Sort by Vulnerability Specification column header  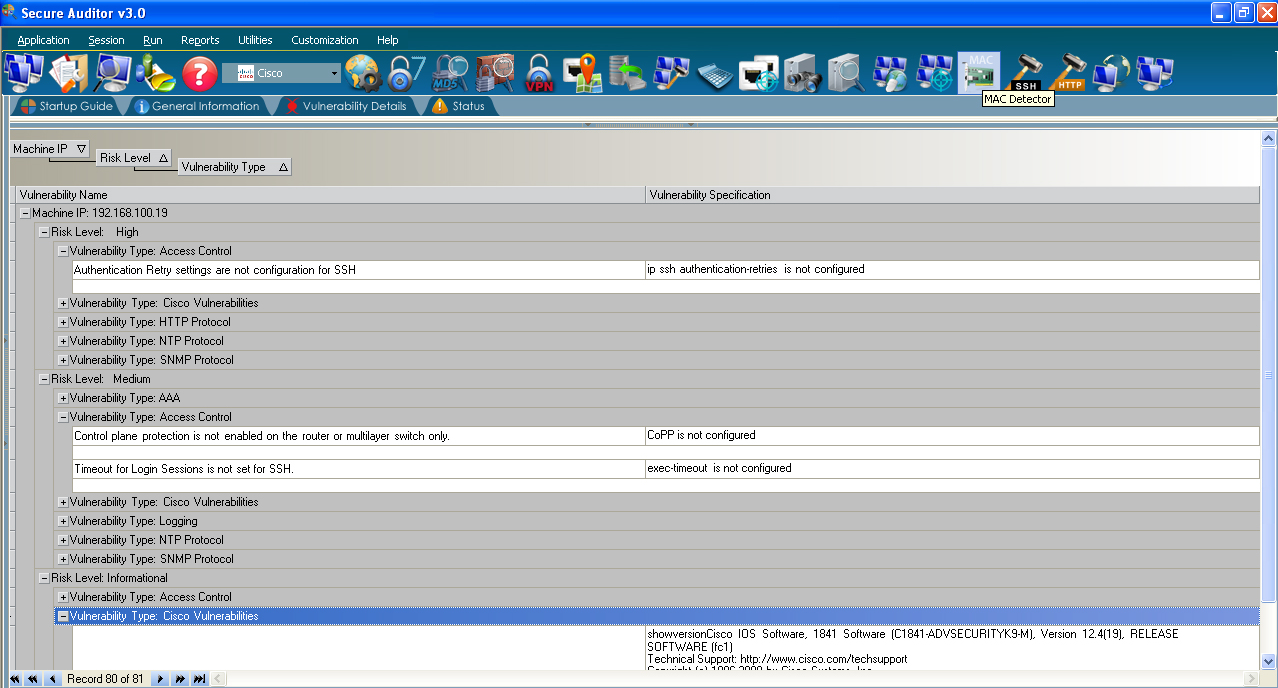[x=952, y=195]
